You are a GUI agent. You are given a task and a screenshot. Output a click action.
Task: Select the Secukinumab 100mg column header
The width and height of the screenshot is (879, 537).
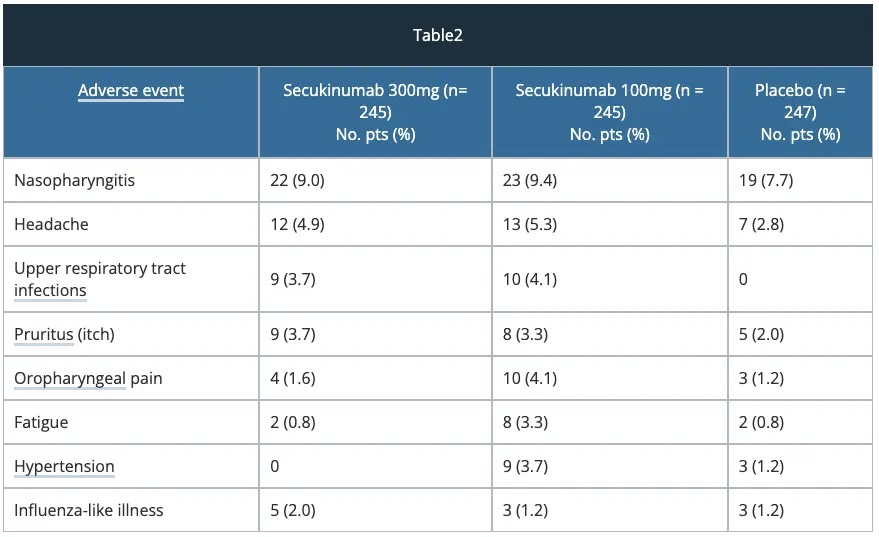tap(609, 112)
